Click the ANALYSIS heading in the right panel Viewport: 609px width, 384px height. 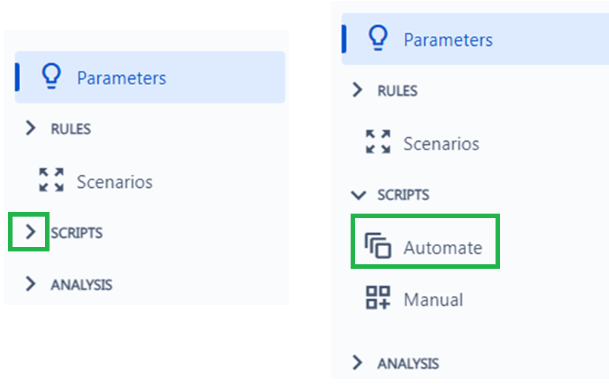[408, 364]
